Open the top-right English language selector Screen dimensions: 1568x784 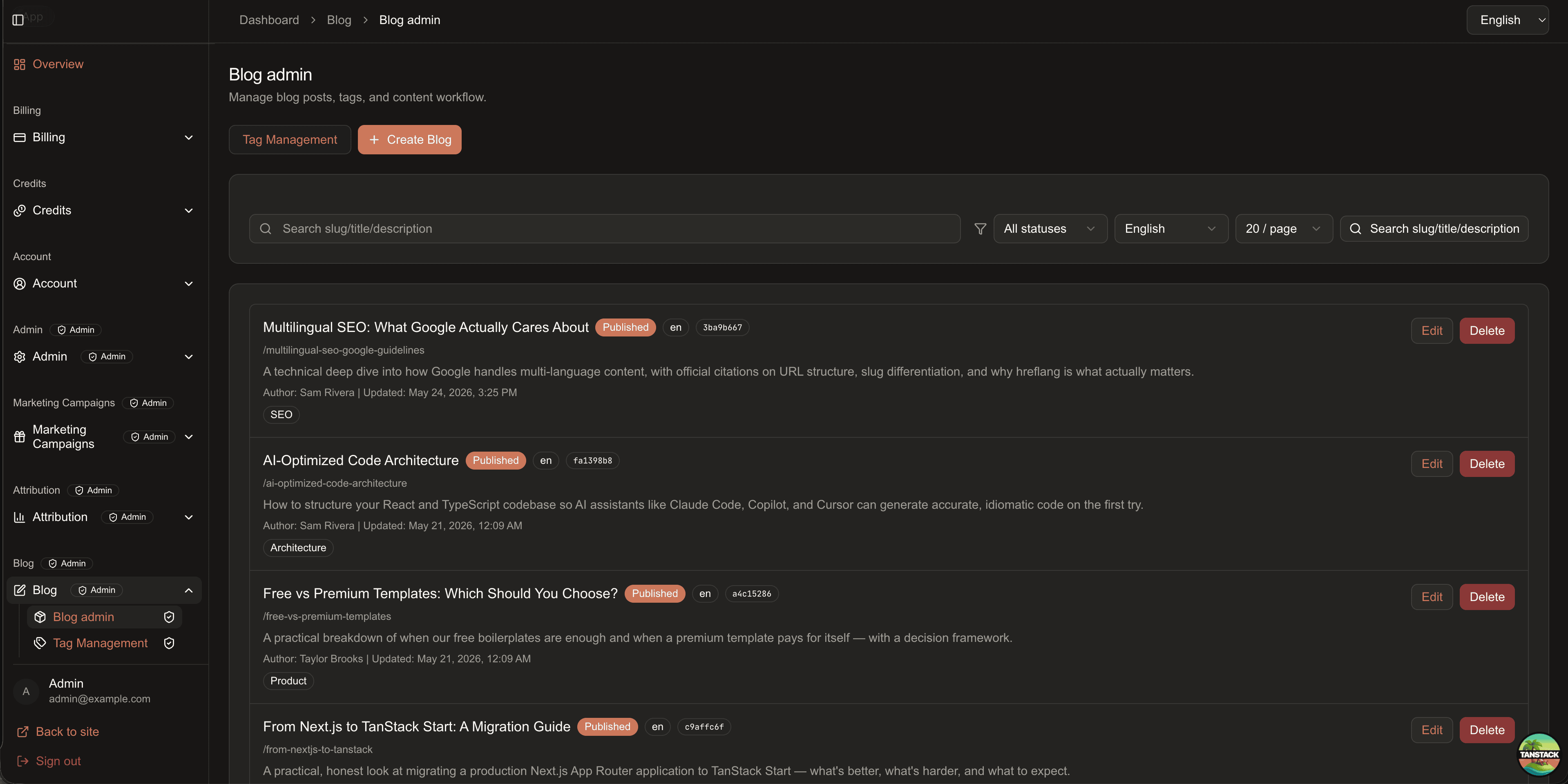(x=1507, y=20)
